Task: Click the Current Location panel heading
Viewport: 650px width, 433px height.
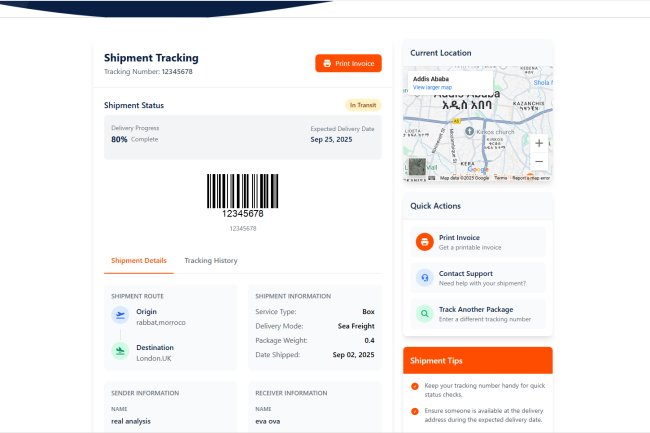Action: point(441,53)
